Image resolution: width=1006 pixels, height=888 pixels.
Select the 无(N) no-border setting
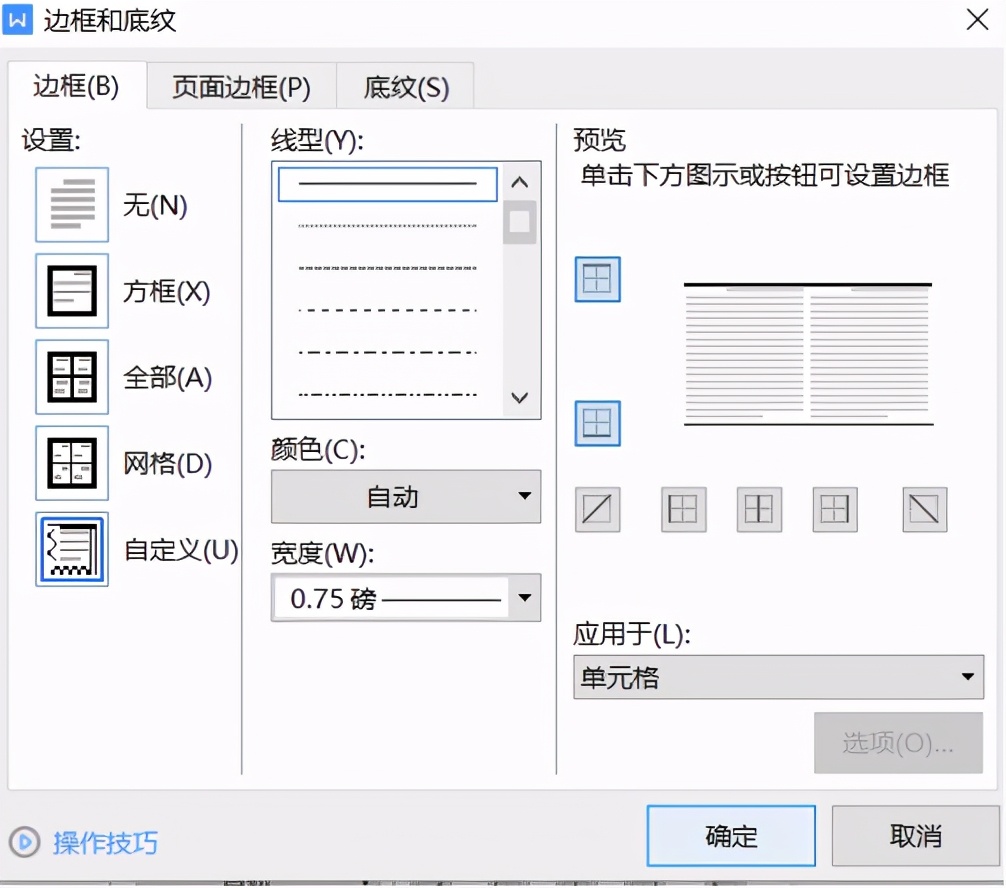(71, 205)
